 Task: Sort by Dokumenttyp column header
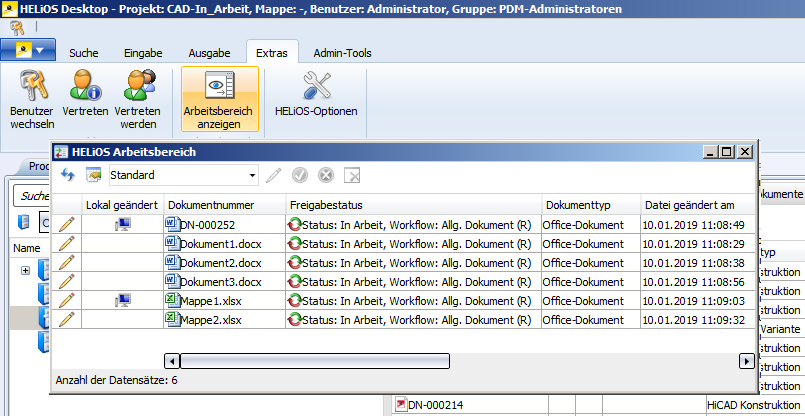(x=591, y=205)
